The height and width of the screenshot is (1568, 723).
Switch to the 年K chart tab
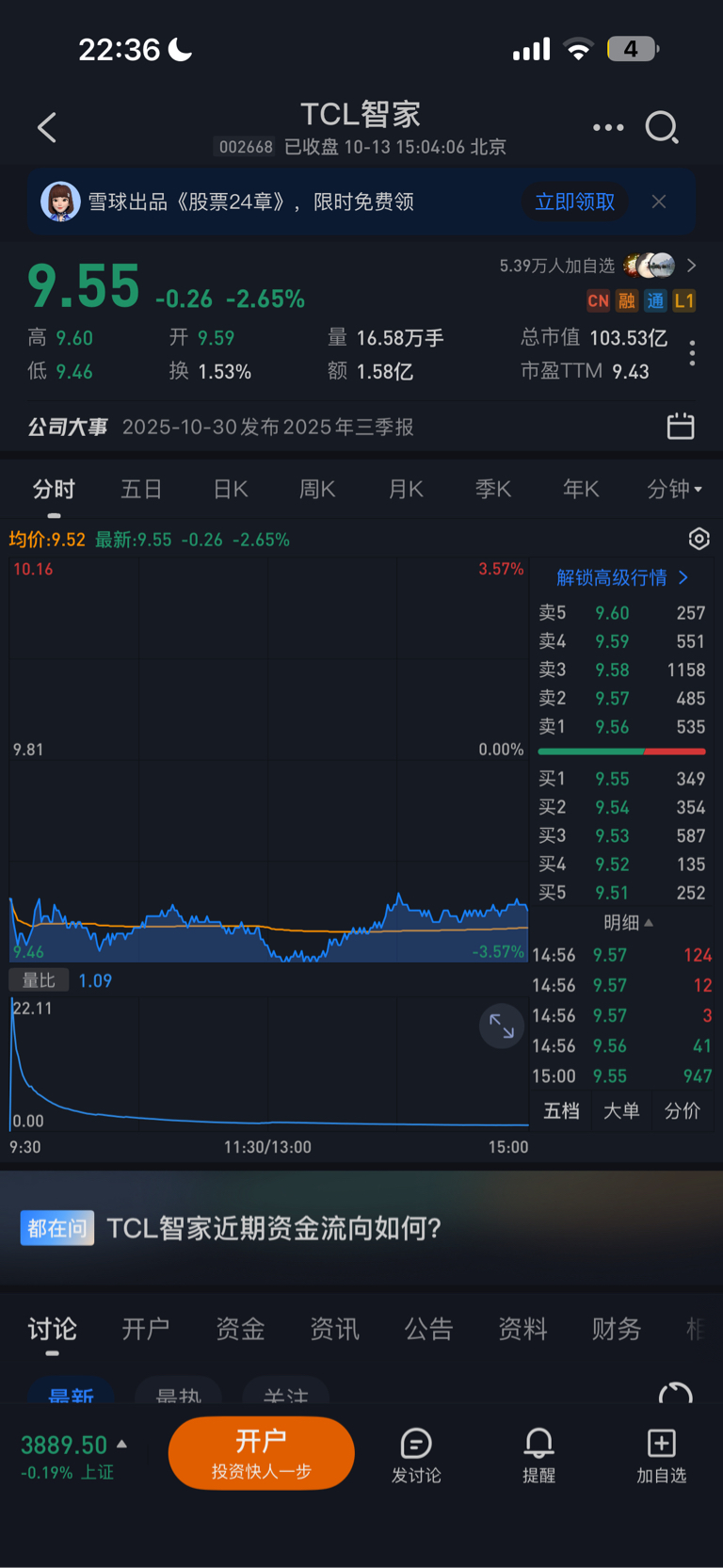coord(581,489)
